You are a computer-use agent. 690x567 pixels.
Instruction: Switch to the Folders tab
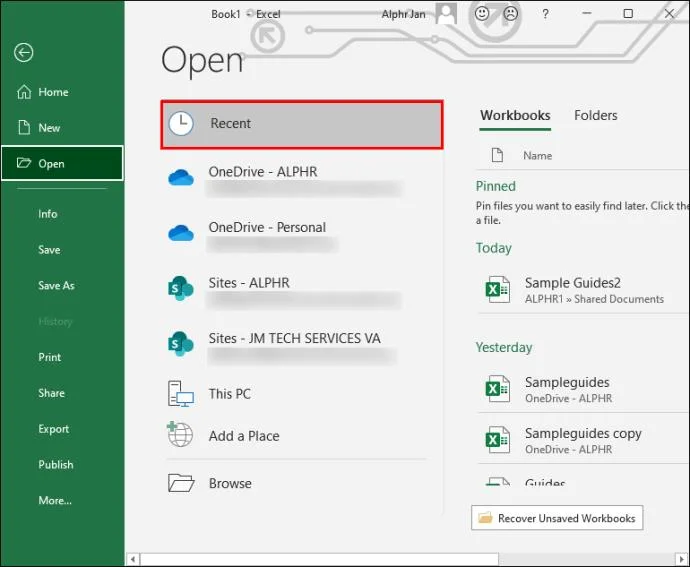pyautogui.click(x=596, y=115)
